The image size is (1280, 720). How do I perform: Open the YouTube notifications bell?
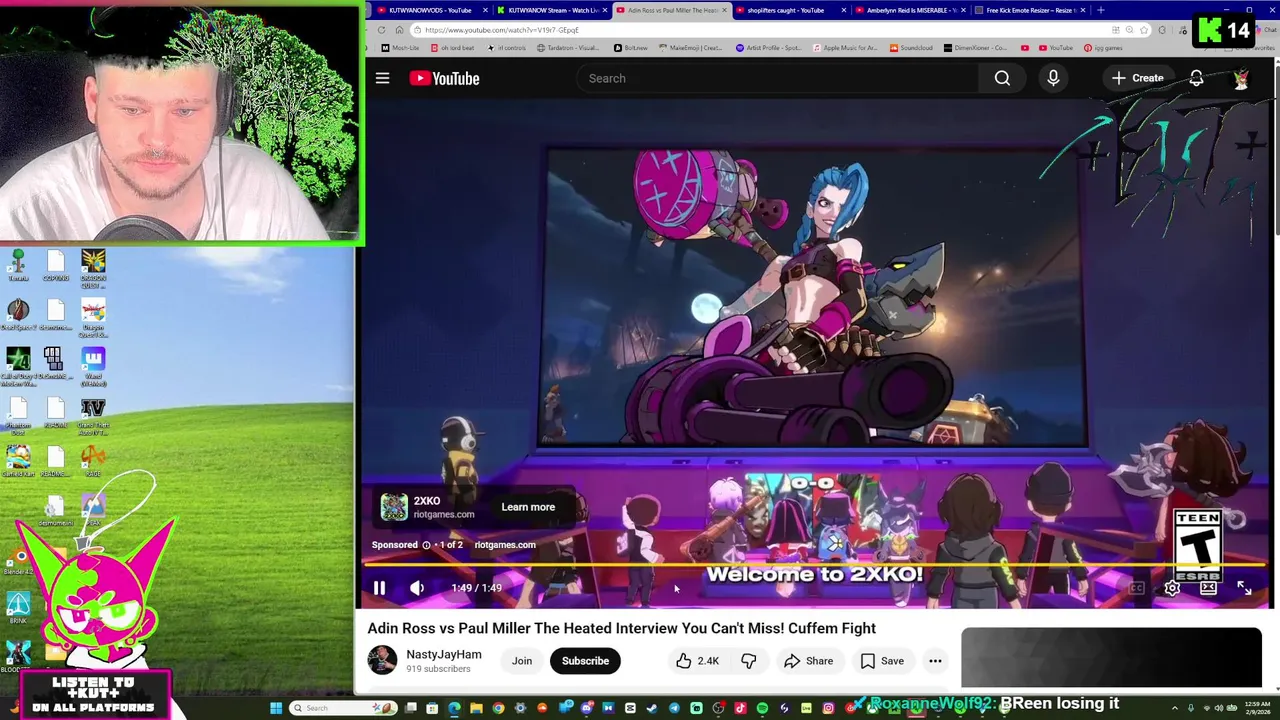(x=1196, y=78)
